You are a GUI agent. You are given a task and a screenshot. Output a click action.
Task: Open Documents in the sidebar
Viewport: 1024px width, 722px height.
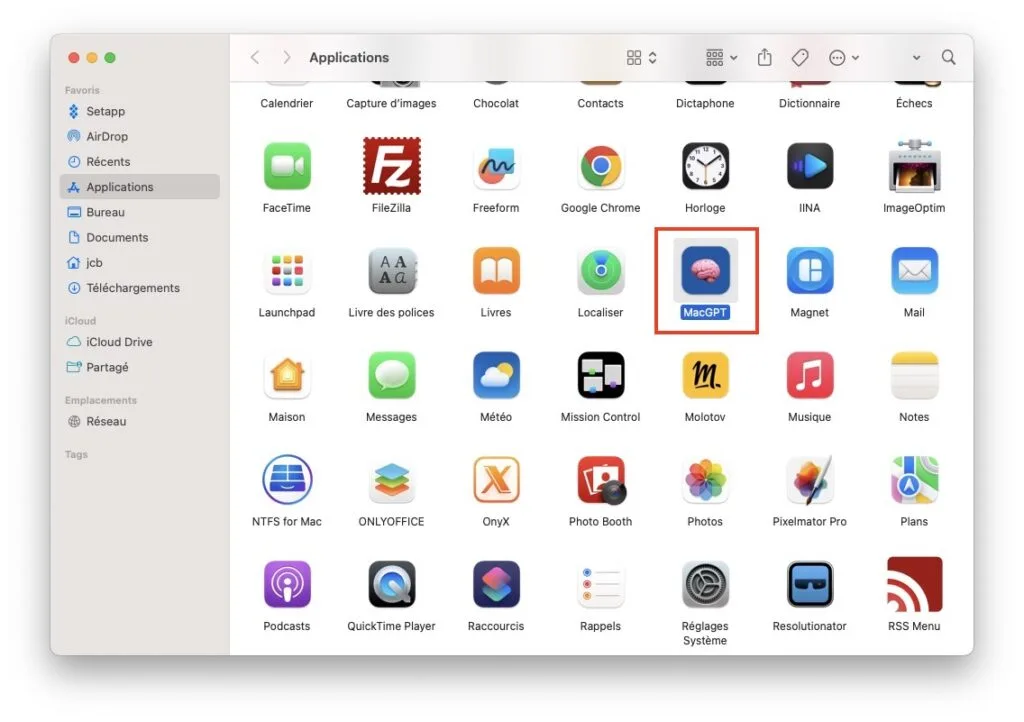click(140, 238)
